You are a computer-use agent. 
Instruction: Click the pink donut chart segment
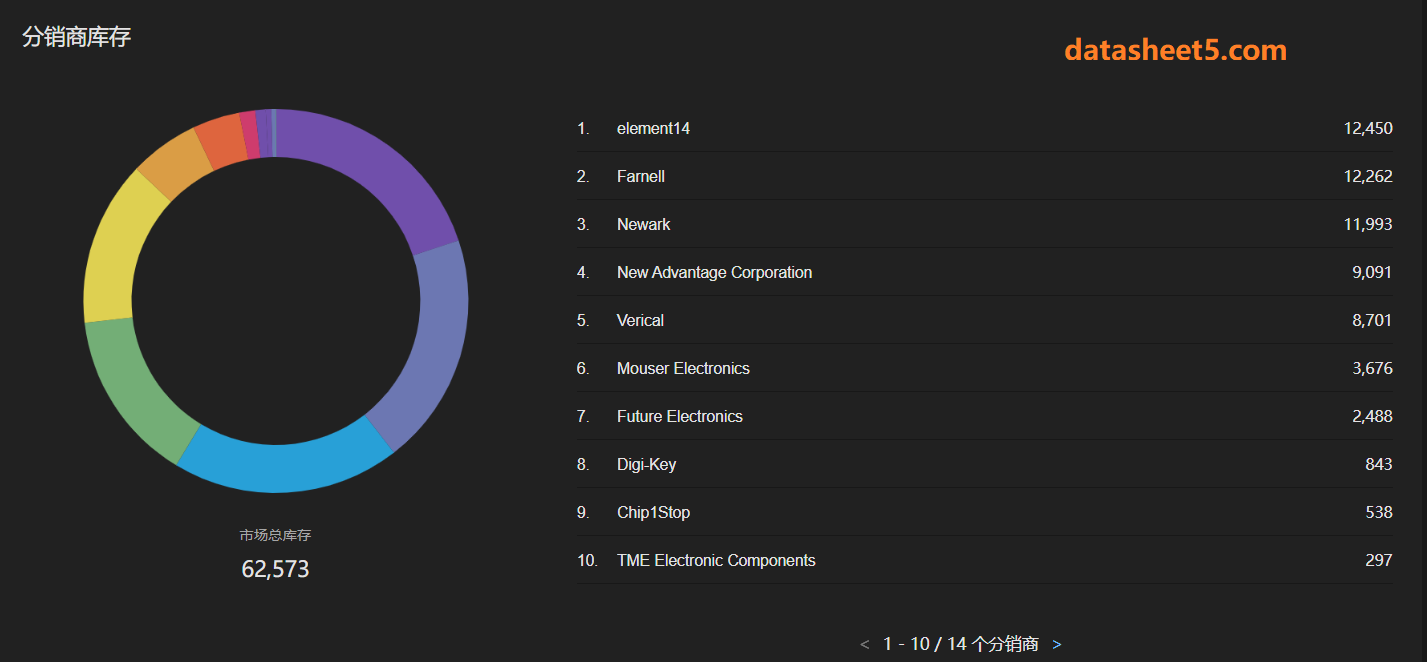[249, 134]
